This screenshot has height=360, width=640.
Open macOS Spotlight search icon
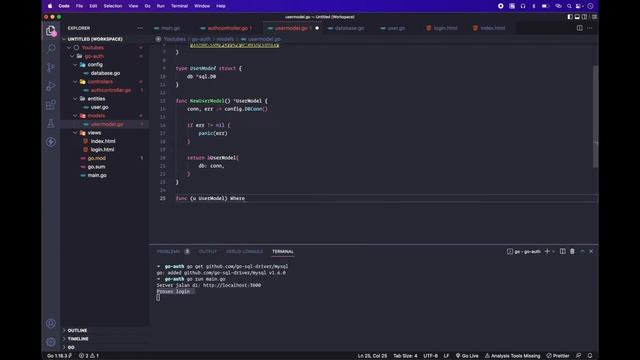coord(569,6)
